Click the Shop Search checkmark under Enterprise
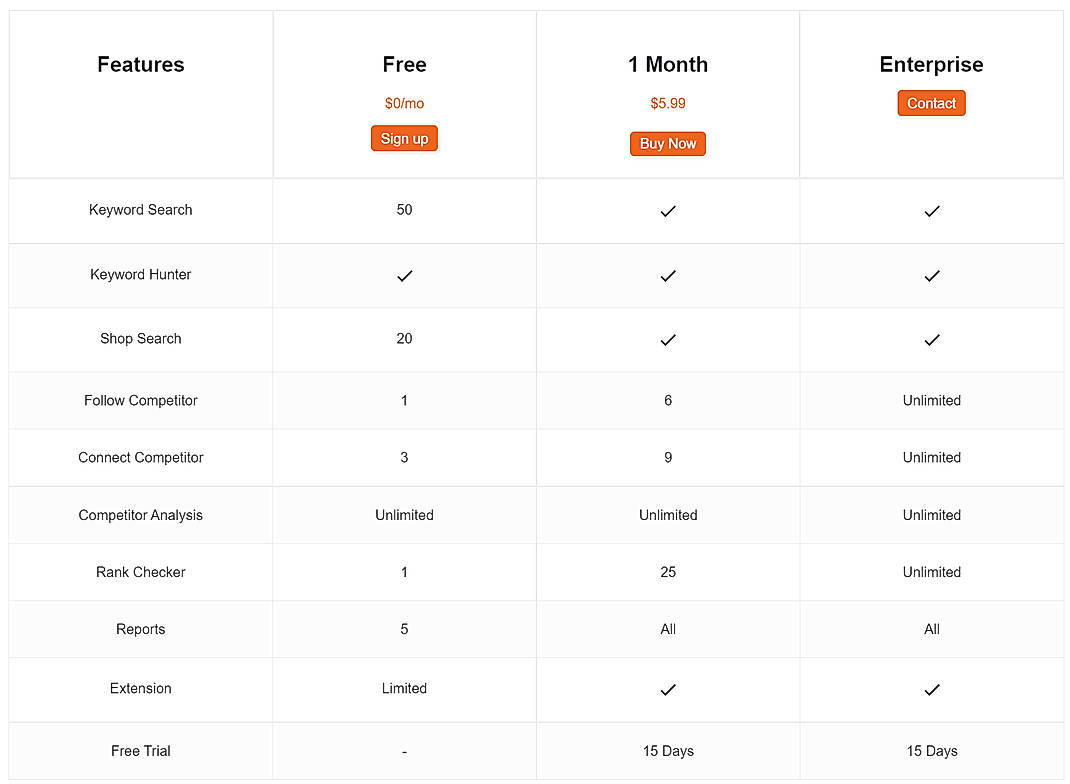This screenshot has width=1070, height=784. pyautogui.click(x=931, y=340)
